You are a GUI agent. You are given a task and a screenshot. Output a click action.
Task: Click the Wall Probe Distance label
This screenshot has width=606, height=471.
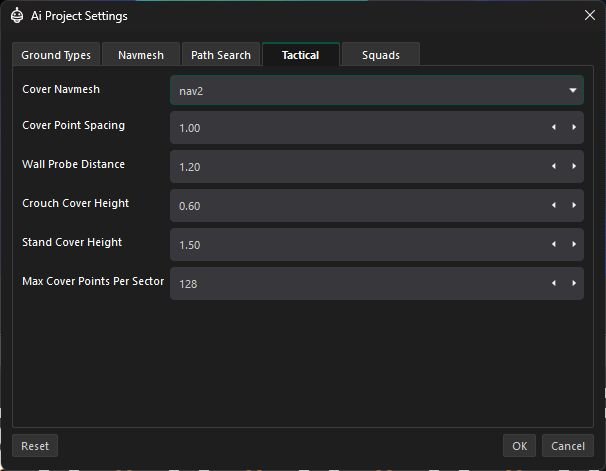pos(73,164)
